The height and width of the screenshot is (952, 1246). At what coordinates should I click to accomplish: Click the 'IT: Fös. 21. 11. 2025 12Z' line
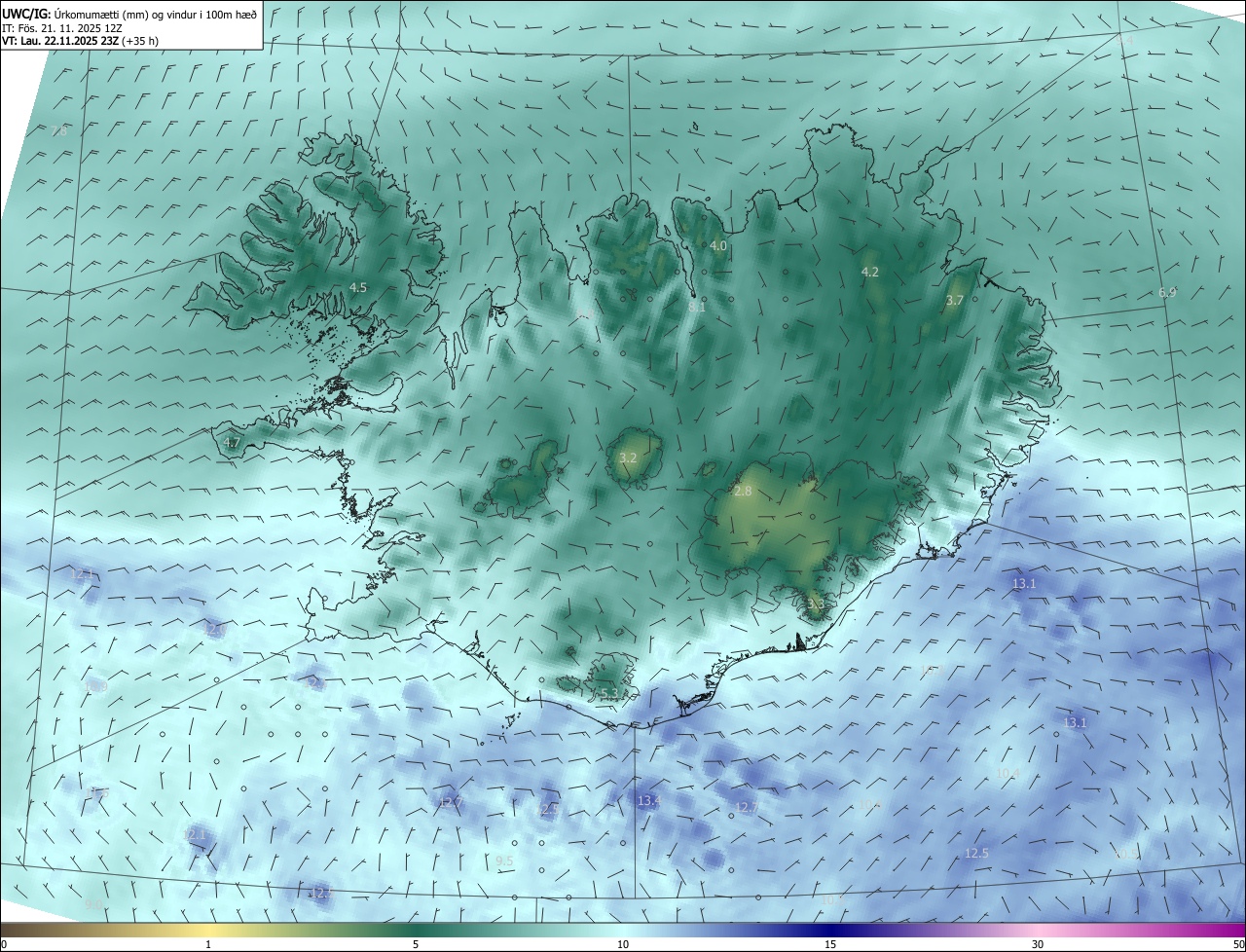[x=64, y=28]
